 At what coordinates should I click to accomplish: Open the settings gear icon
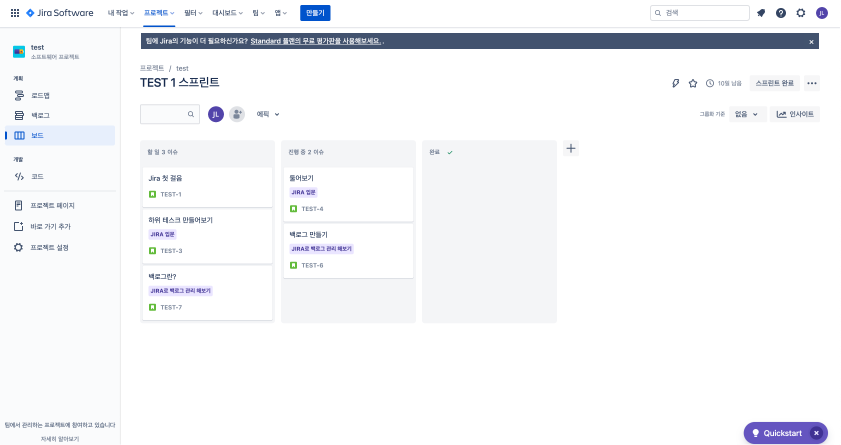[801, 13]
